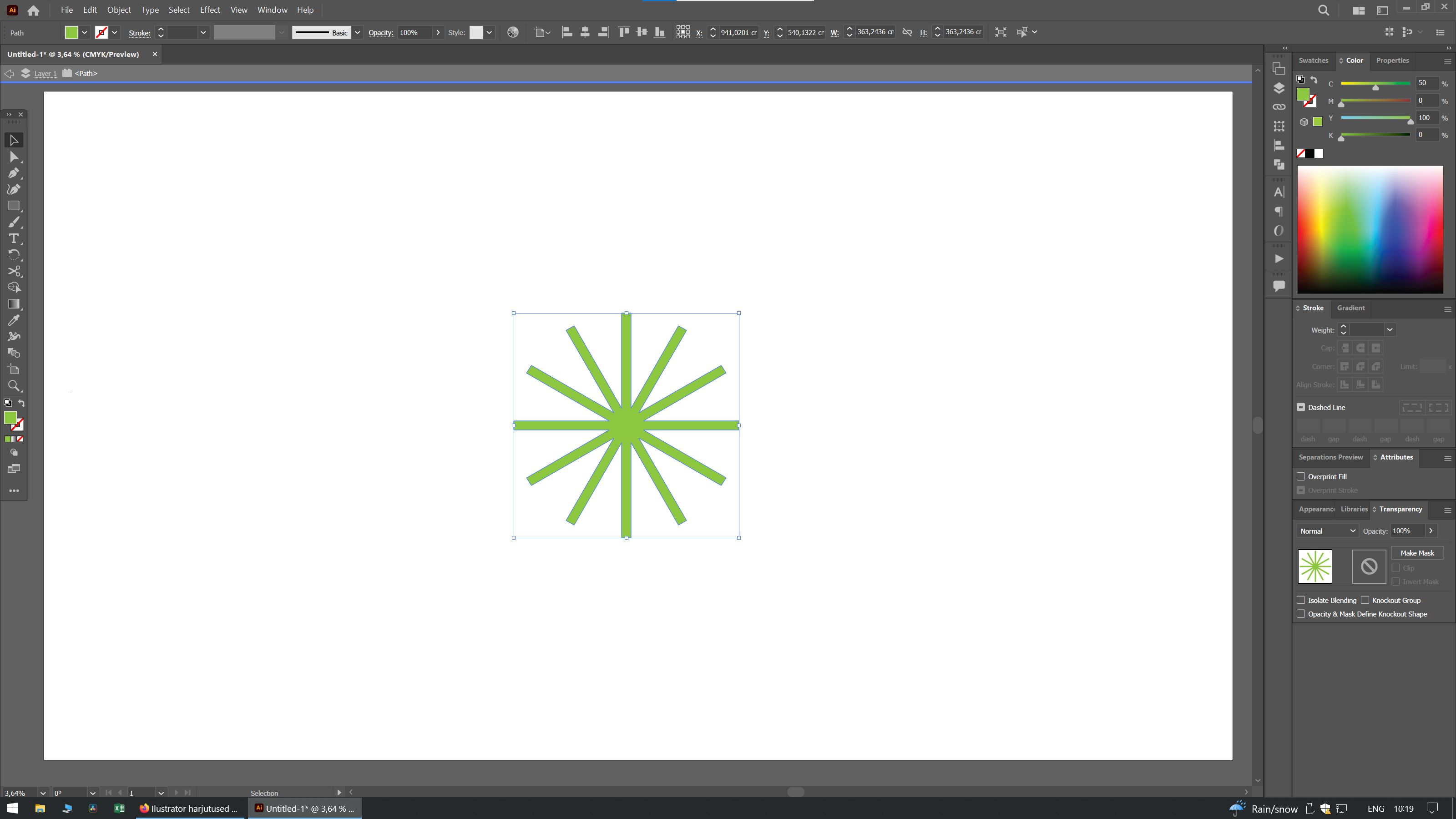
Task: Open zoom level dropdown in status bar
Action: point(42,793)
